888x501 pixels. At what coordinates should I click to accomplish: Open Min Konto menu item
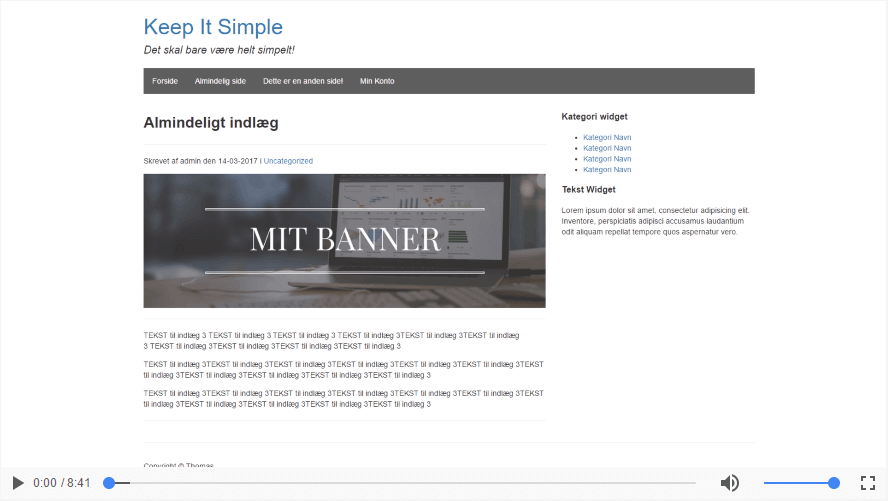click(377, 81)
